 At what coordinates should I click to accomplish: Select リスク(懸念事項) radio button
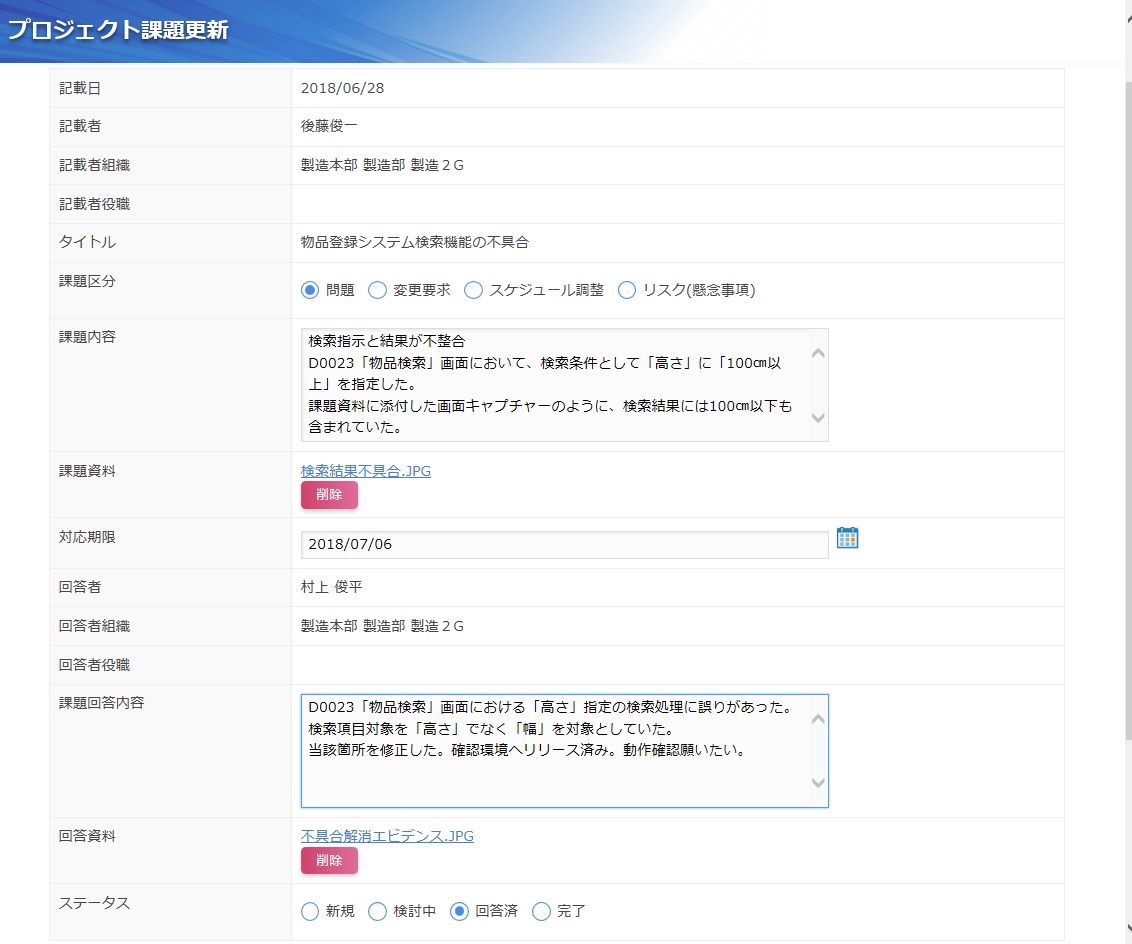[627, 291]
